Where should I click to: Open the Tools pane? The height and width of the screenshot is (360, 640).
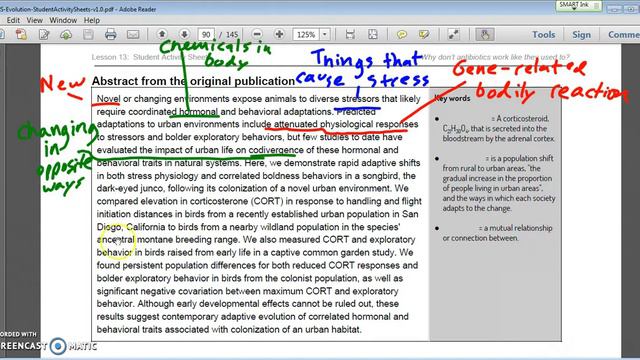click(x=543, y=35)
